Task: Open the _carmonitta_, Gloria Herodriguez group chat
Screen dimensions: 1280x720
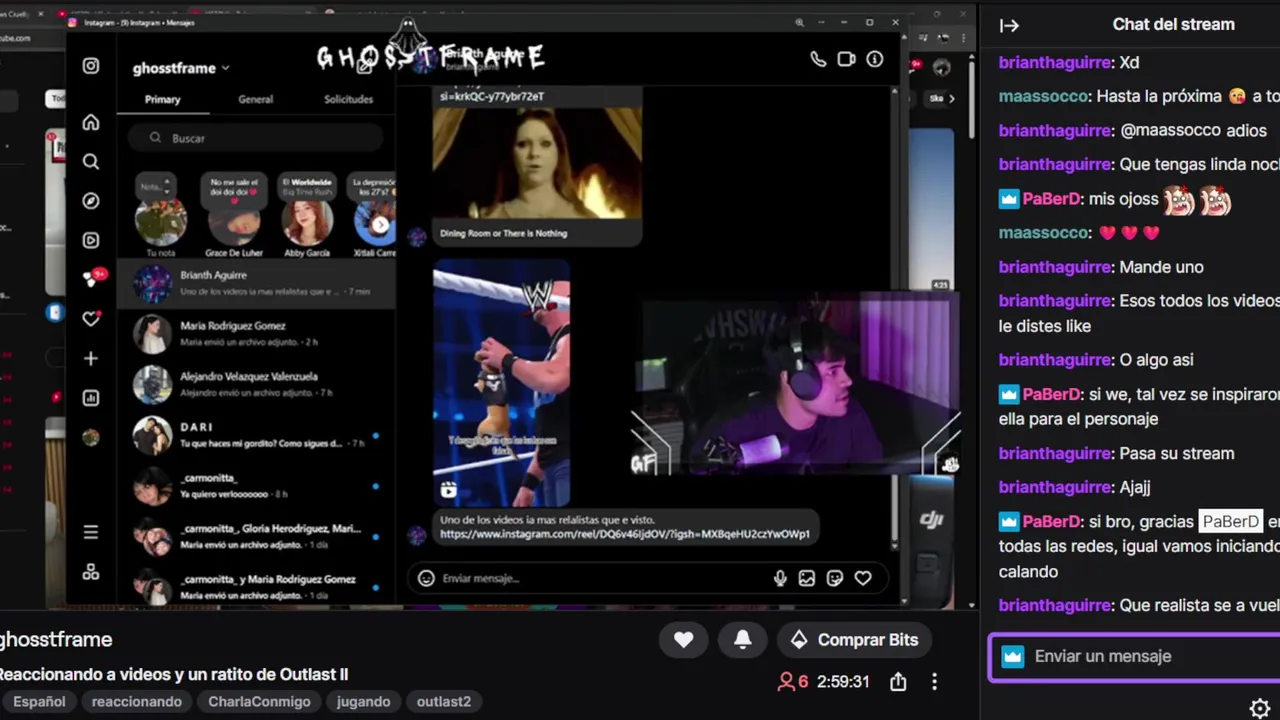Action: coord(256,537)
